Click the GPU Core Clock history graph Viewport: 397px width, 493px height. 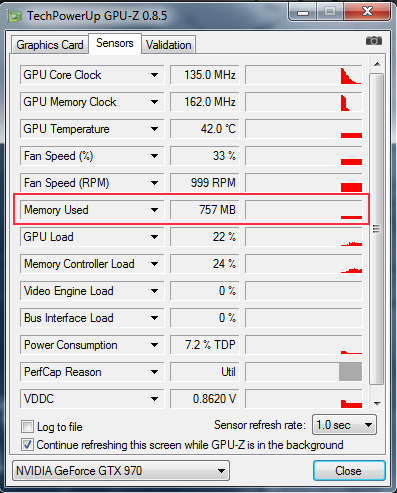pos(304,75)
